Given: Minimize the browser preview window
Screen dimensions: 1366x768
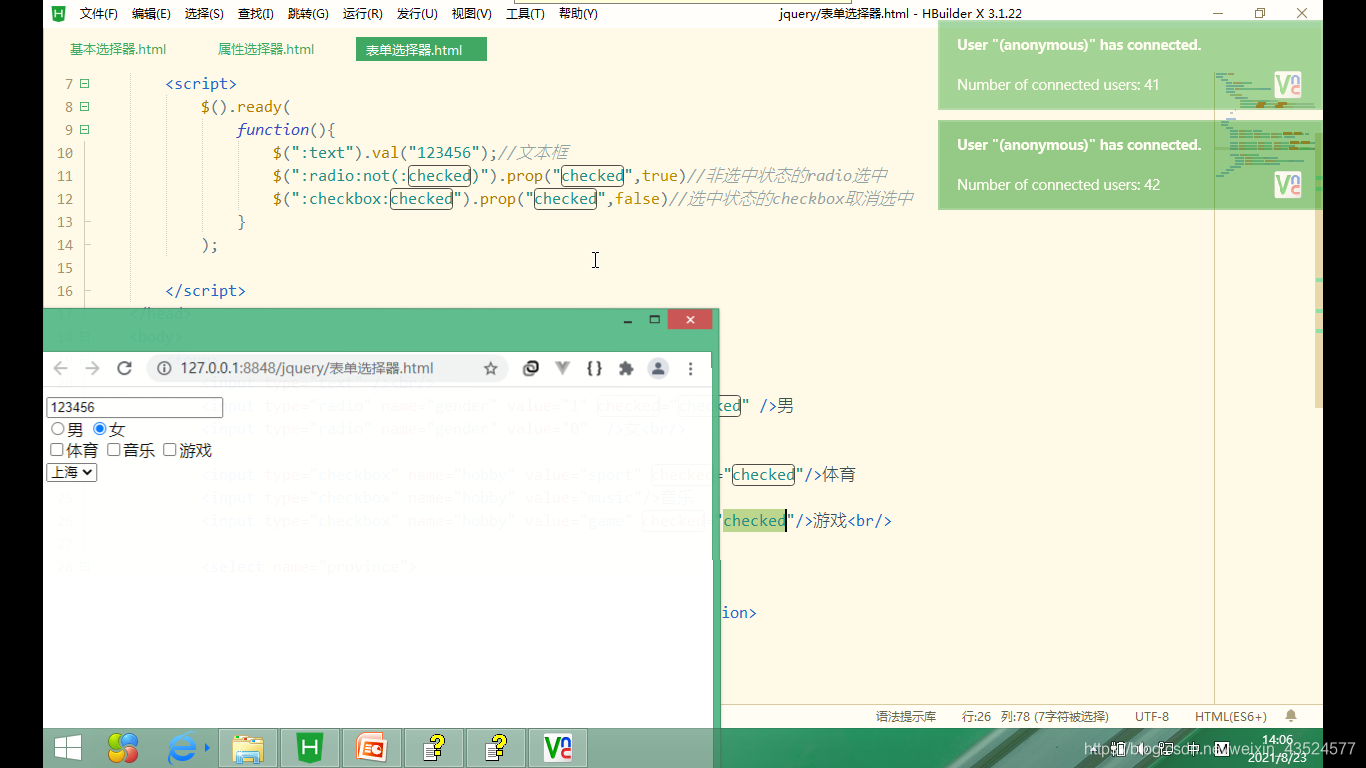Looking at the screenshot, I should tap(628, 320).
